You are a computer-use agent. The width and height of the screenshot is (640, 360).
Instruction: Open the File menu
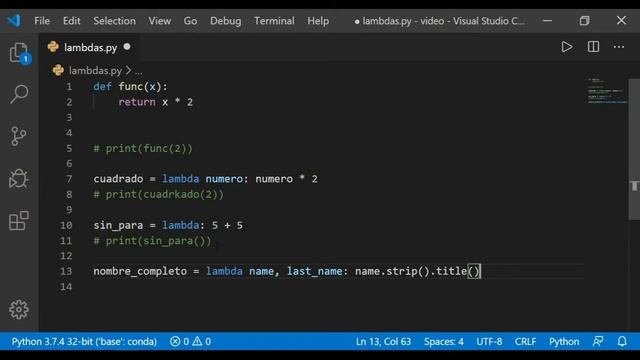(x=42, y=21)
